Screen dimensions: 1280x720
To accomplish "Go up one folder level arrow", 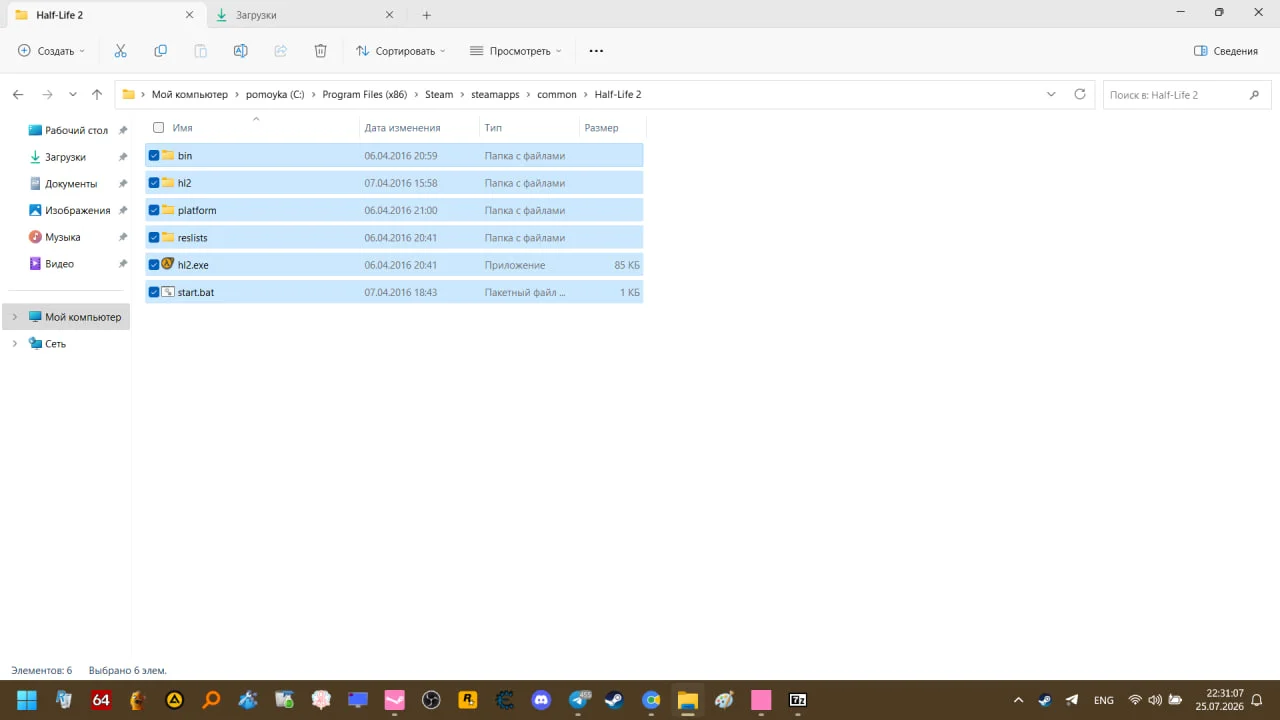I will click(97, 95).
